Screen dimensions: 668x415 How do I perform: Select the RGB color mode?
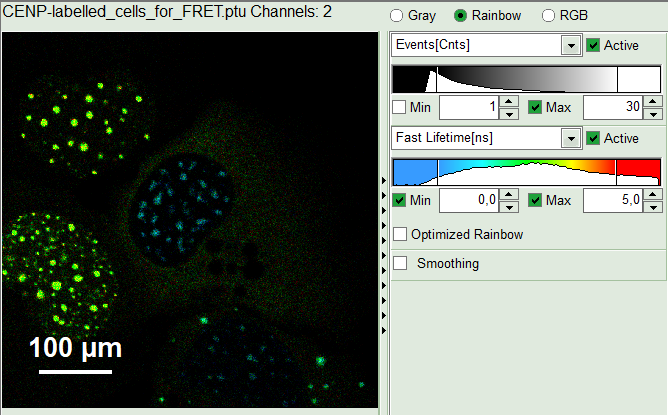point(547,16)
